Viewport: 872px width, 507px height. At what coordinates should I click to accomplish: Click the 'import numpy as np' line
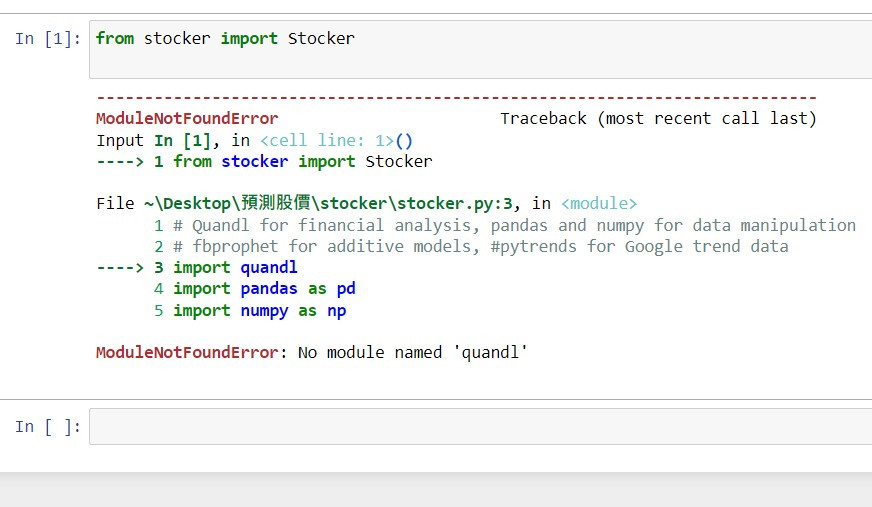click(260, 311)
